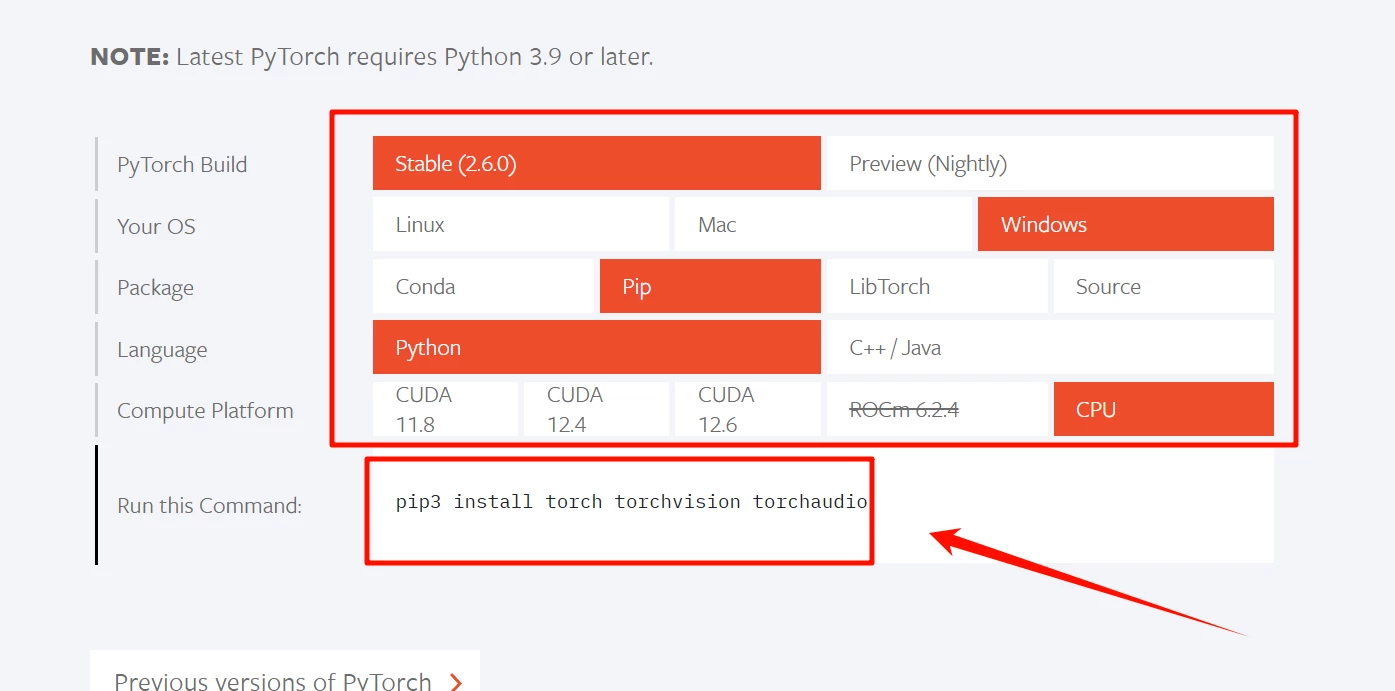Viewport: 1395px width, 691px height.
Task: Click the pip3 install command text
Action: [x=631, y=502]
